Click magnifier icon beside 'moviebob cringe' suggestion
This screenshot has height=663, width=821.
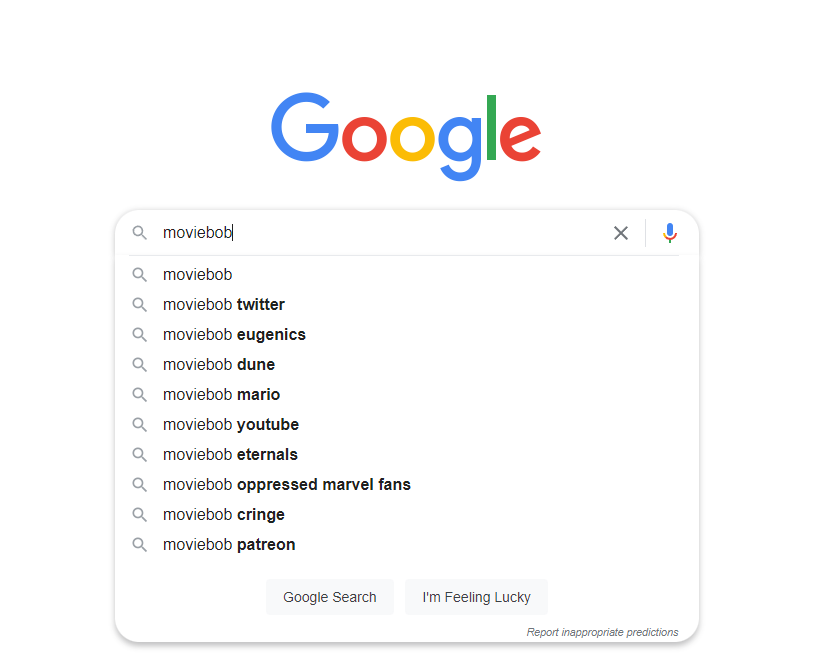140,514
